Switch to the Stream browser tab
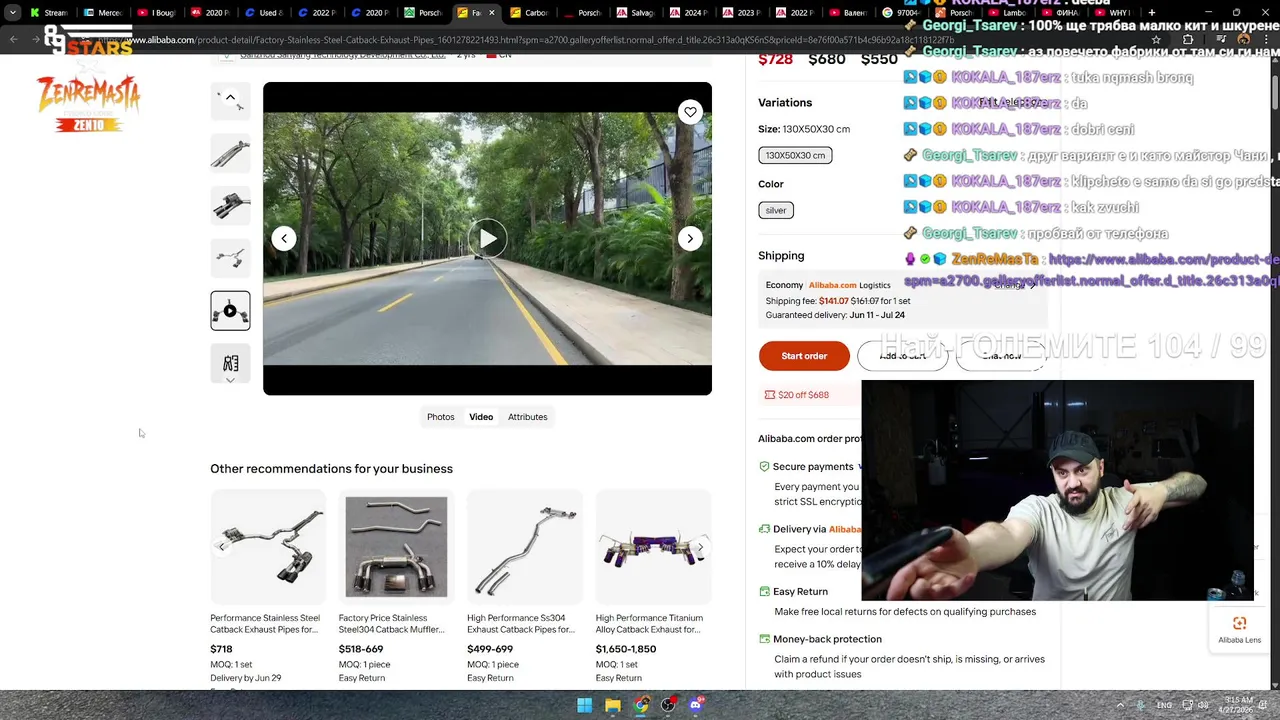The width and height of the screenshot is (1280, 720). (x=50, y=13)
